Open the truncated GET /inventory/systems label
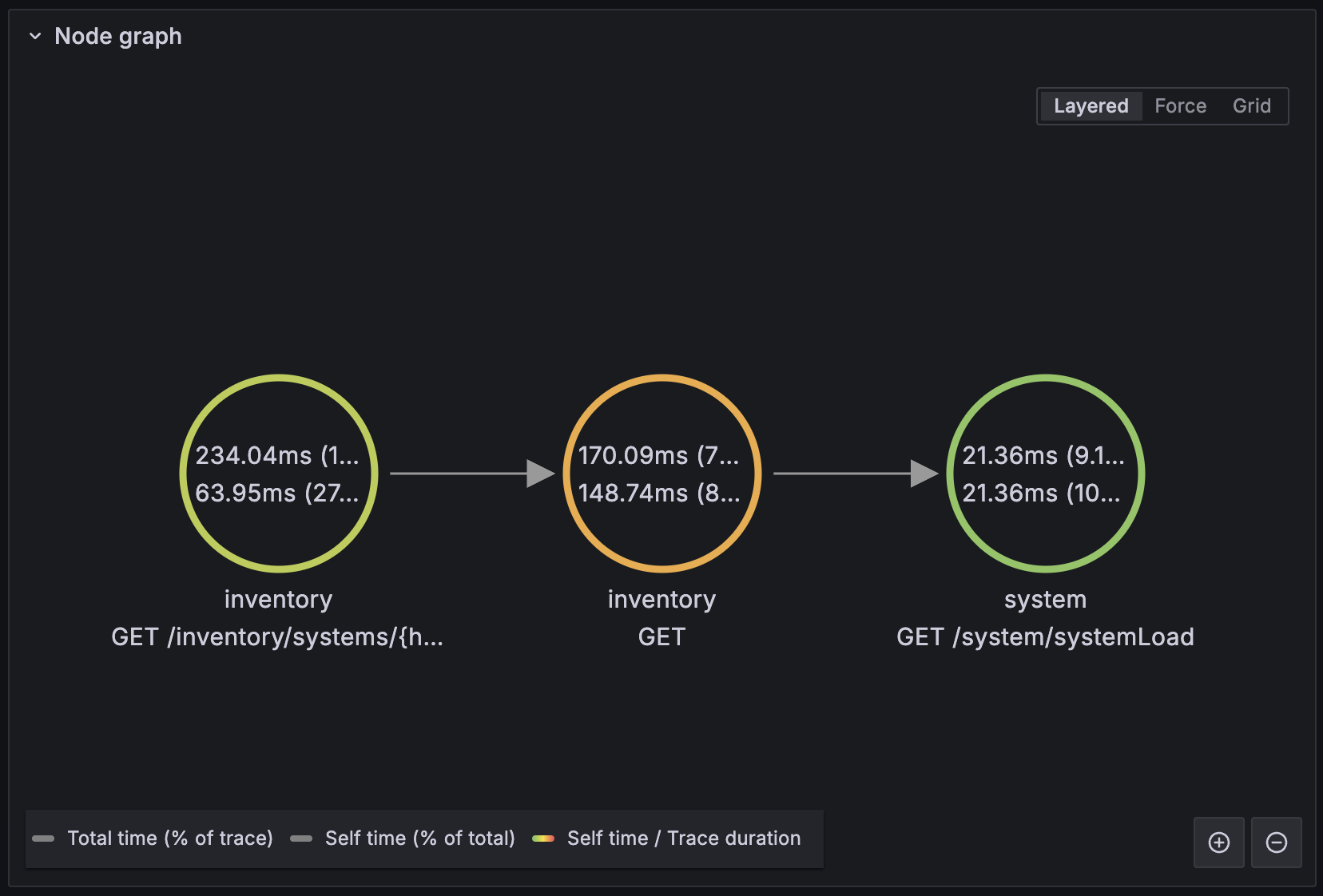 point(277,636)
